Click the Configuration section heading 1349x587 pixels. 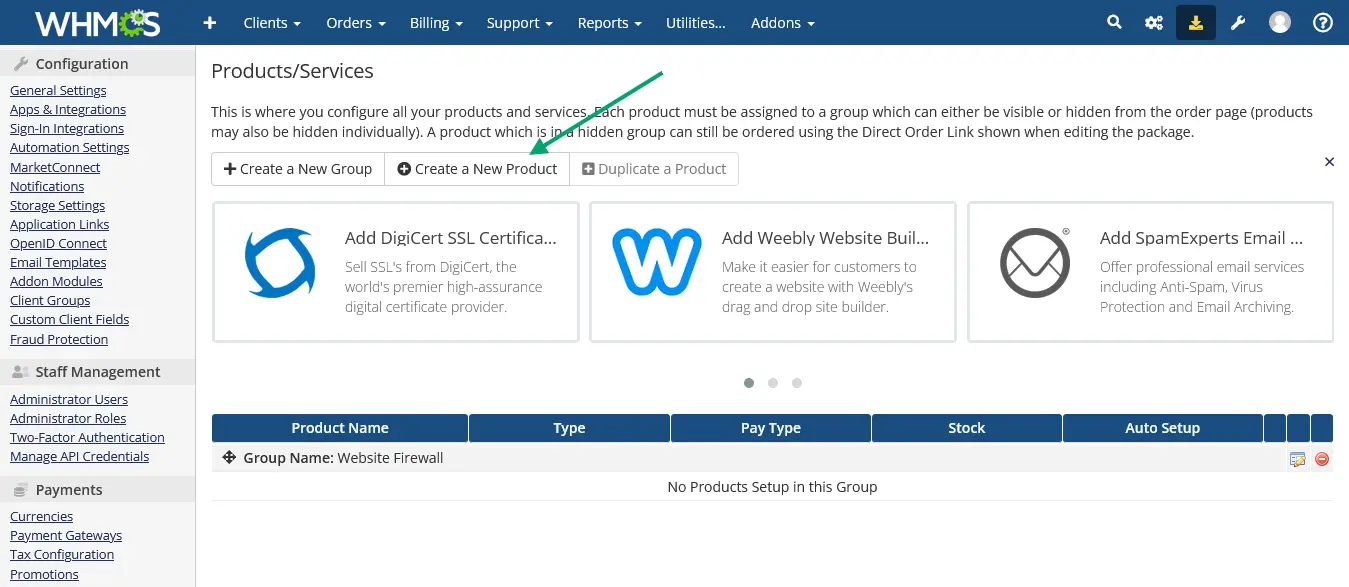(82, 64)
